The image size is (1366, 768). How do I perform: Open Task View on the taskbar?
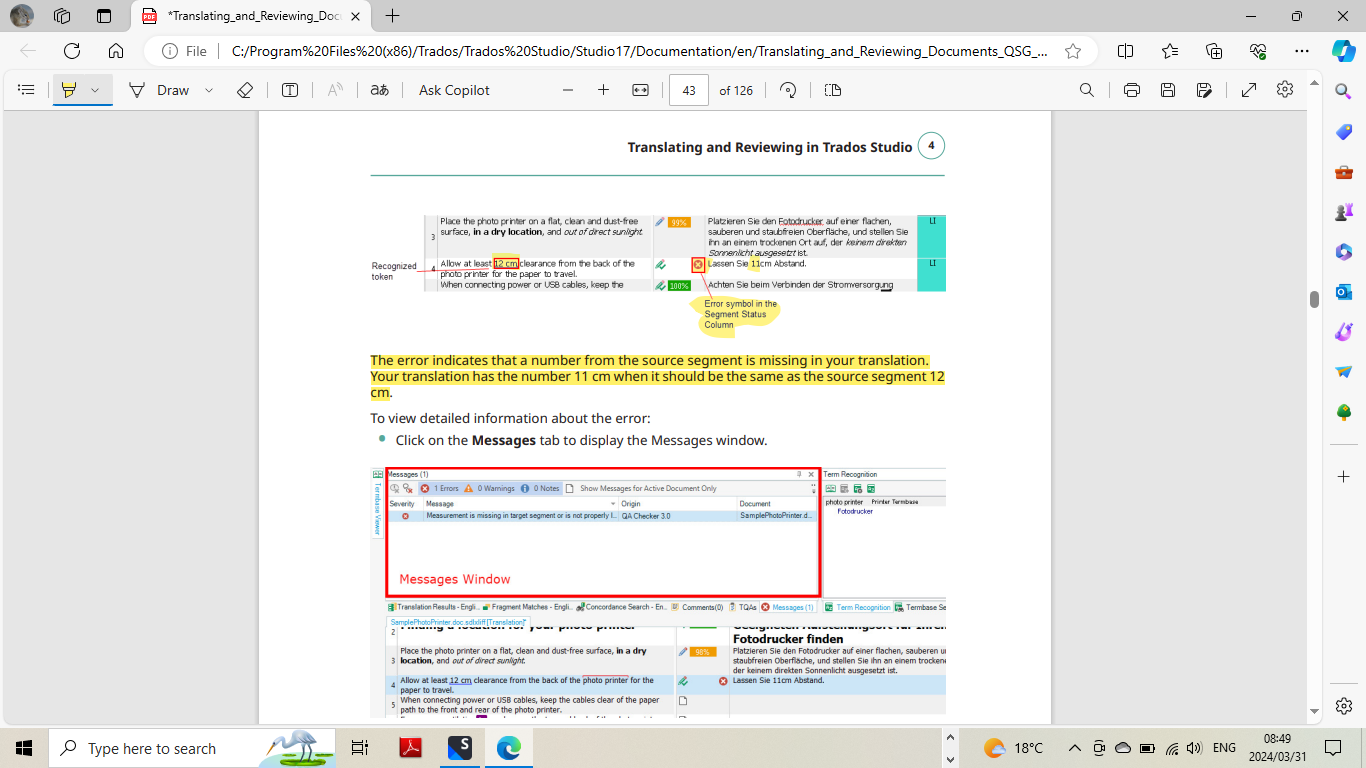(361, 748)
